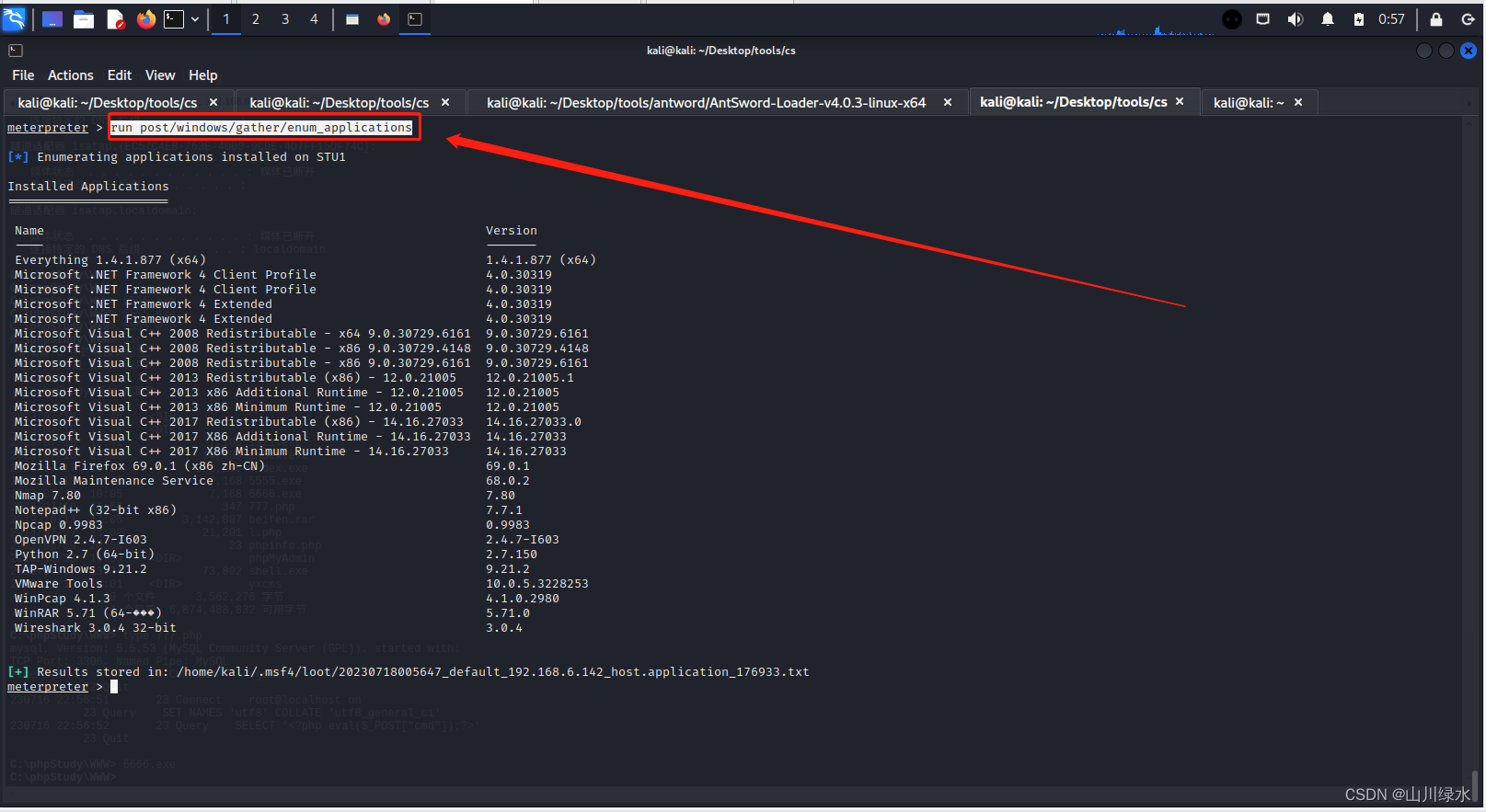Click the version value 10.0.5.3228253

coord(537,584)
